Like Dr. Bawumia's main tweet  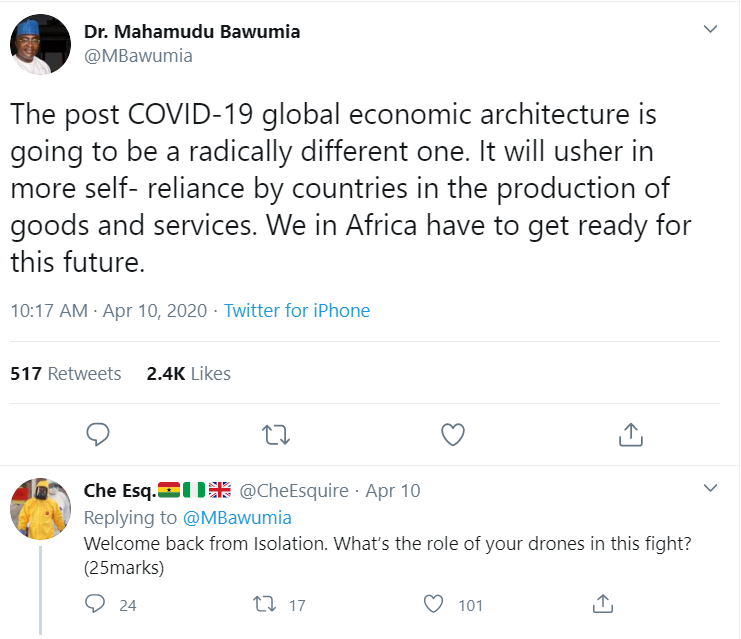pos(453,434)
